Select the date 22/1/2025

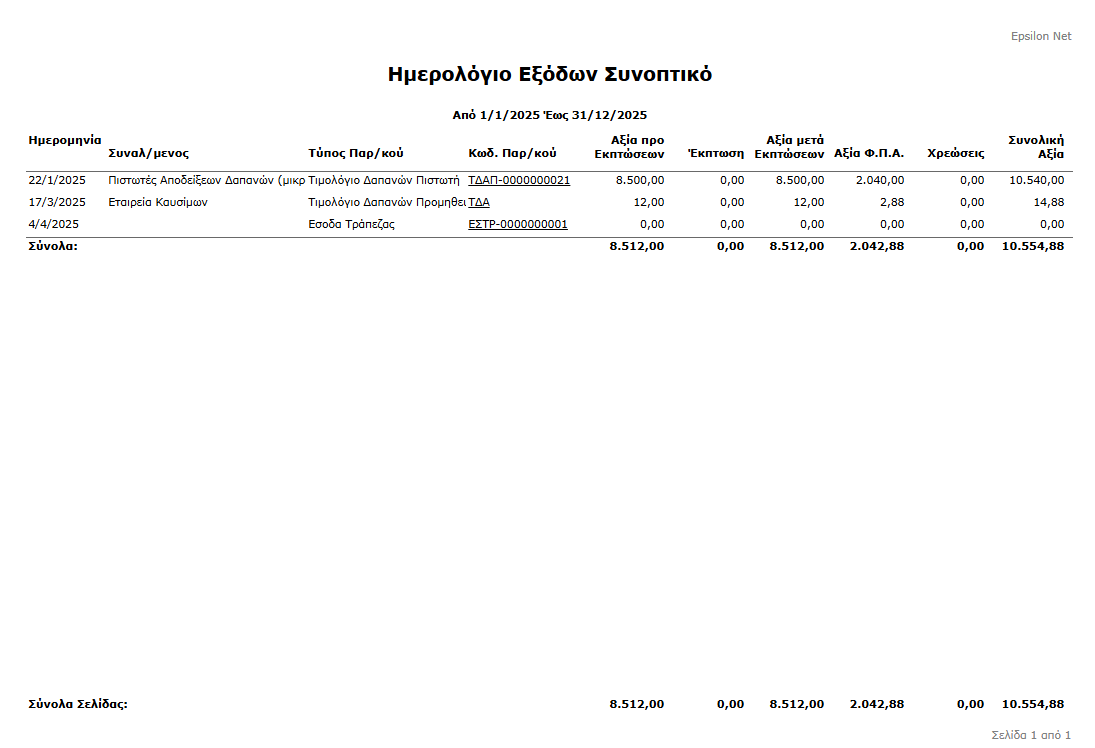(x=57, y=180)
